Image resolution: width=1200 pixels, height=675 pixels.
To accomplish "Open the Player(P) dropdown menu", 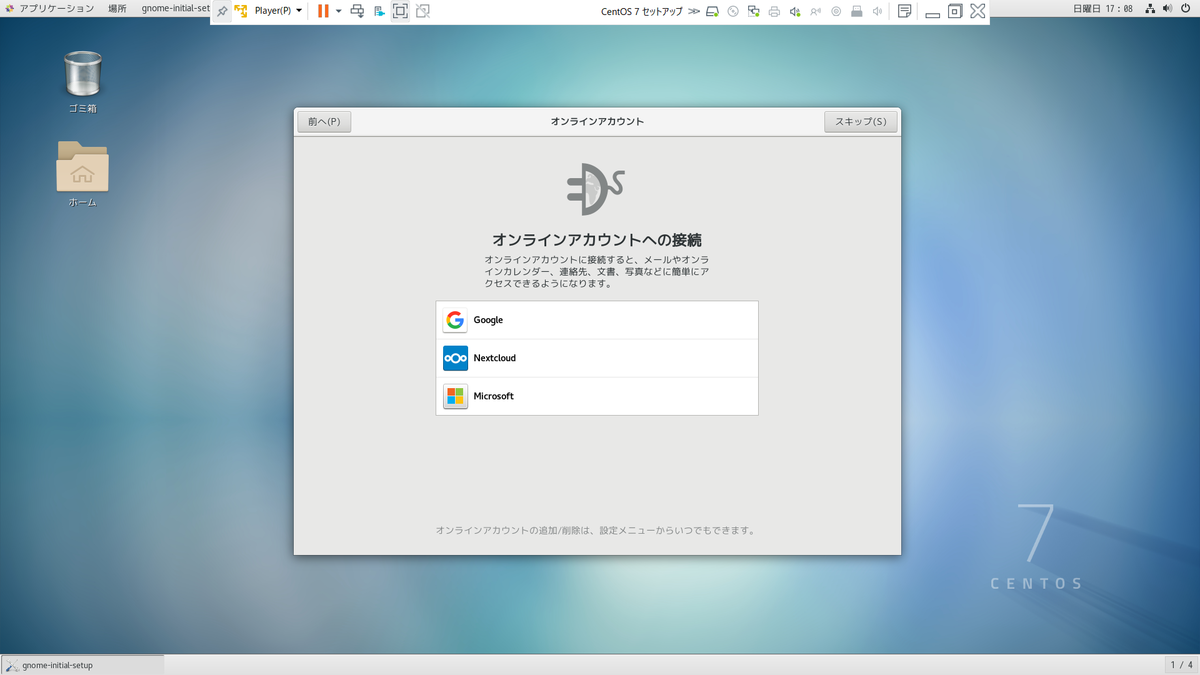I will tap(278, 11).
